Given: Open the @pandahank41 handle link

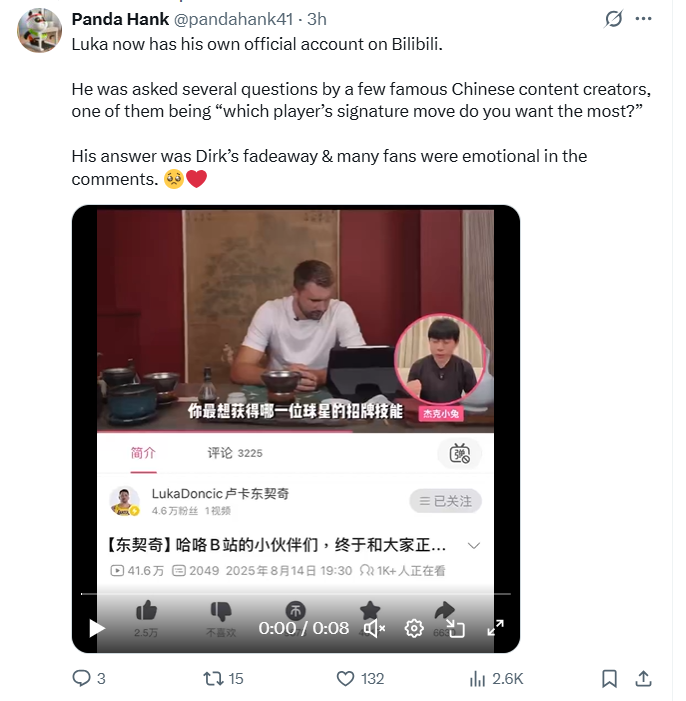Looking at the screenshot, I should click(233, 19).
